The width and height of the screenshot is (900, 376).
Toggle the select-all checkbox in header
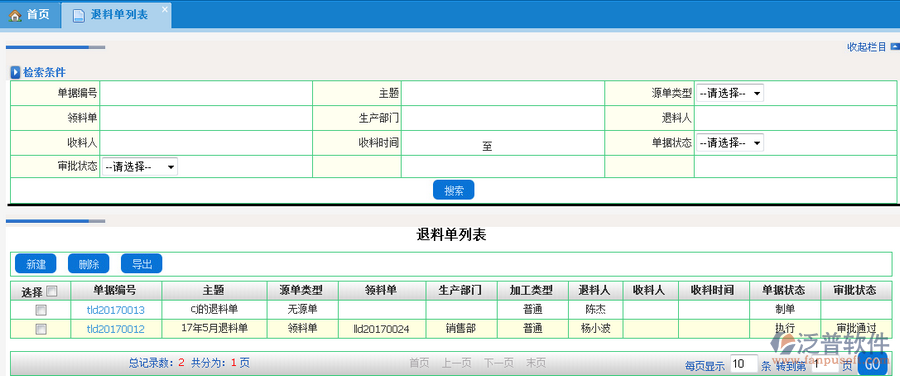(52, 291)
